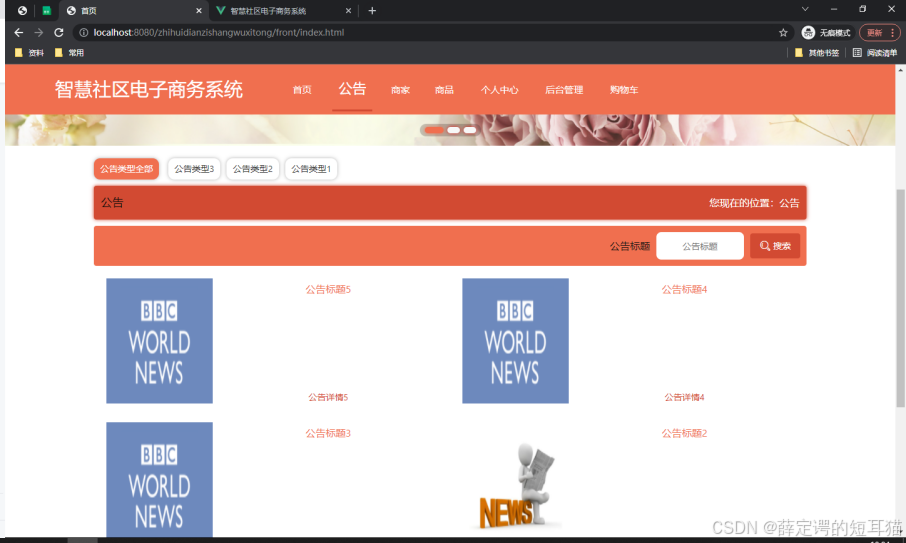Screen dimensions: 906x543
Task: Filter by 公告类型1
Action: tap(311, 169)
